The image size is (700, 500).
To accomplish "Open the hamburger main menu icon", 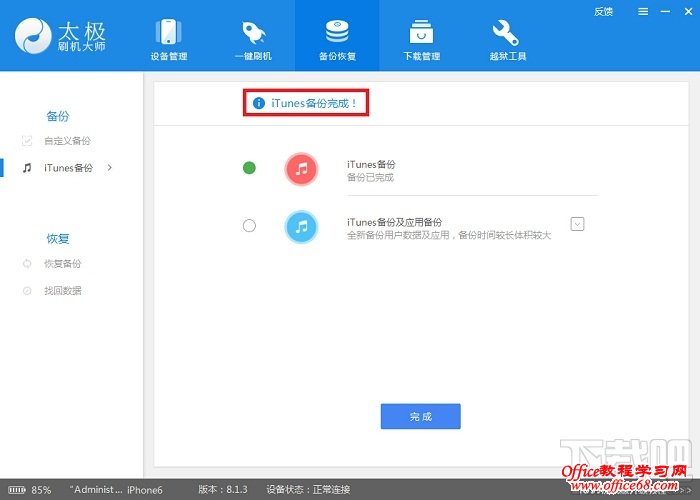I will [643, 12].
